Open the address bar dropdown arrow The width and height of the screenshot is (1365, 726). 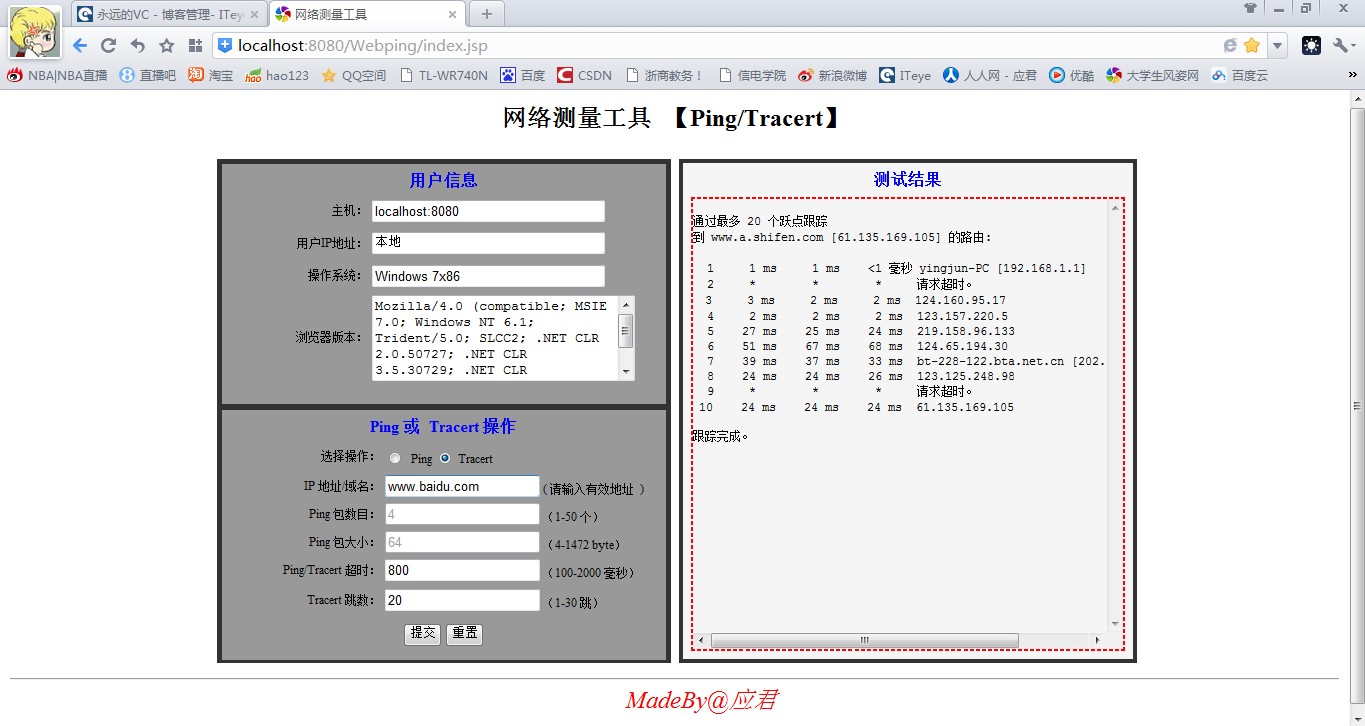(x=1277, y=45)
